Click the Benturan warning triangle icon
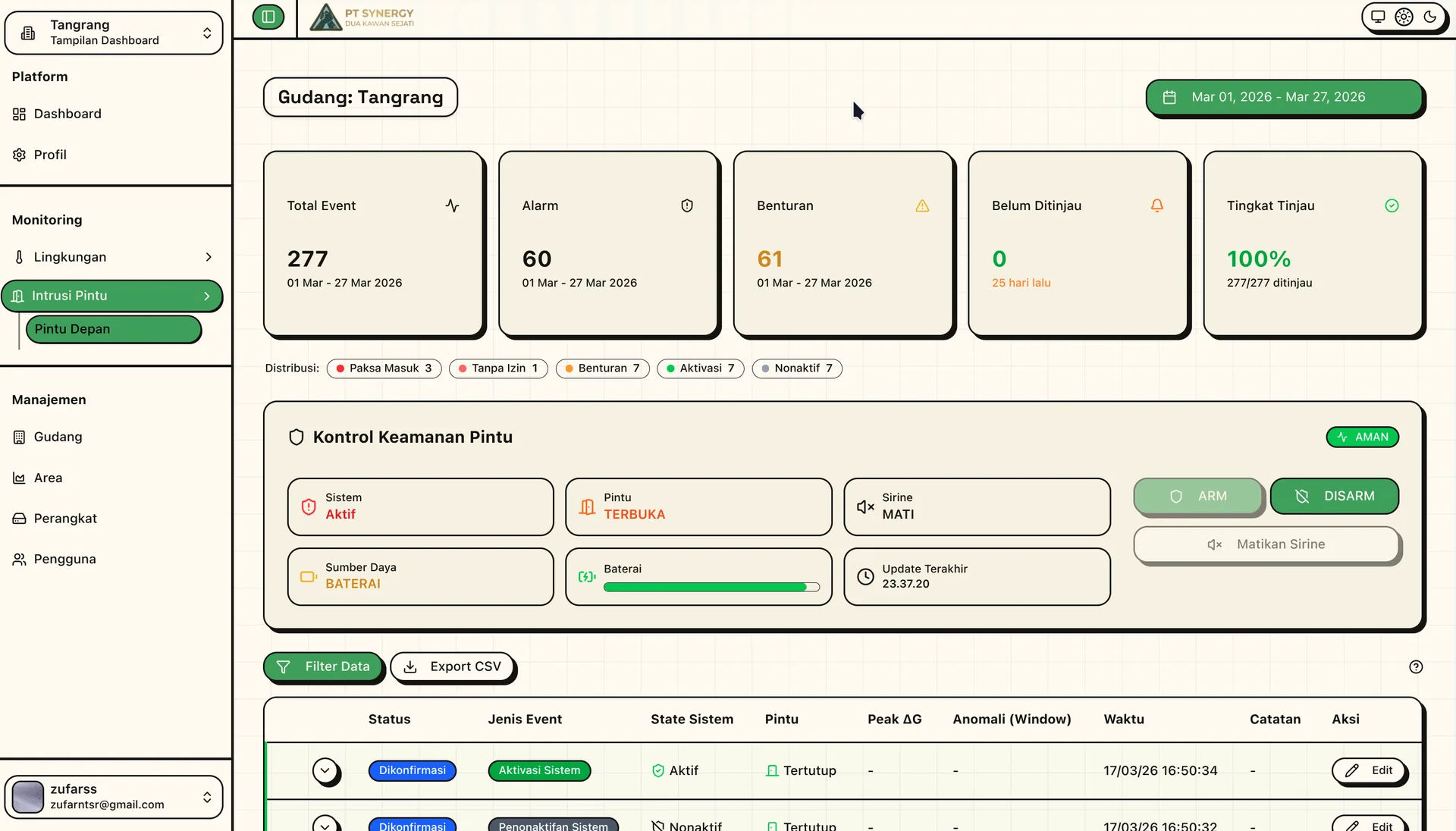The width and height of the screenshot is (1456, 831). (x=922, y=205)
